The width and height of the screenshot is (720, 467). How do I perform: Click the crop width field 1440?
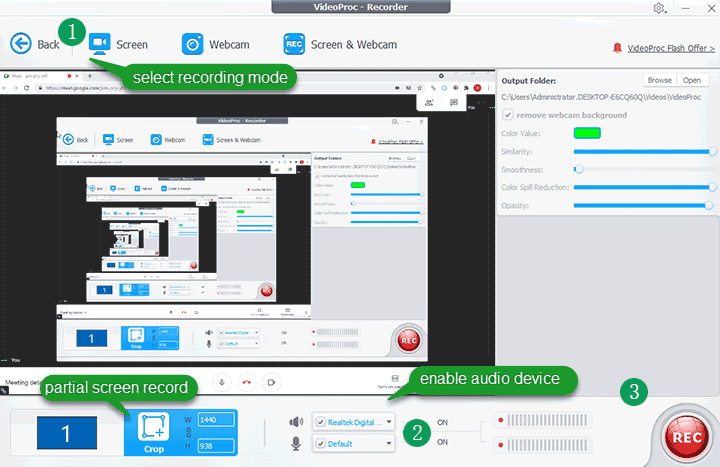click(216, 419)
